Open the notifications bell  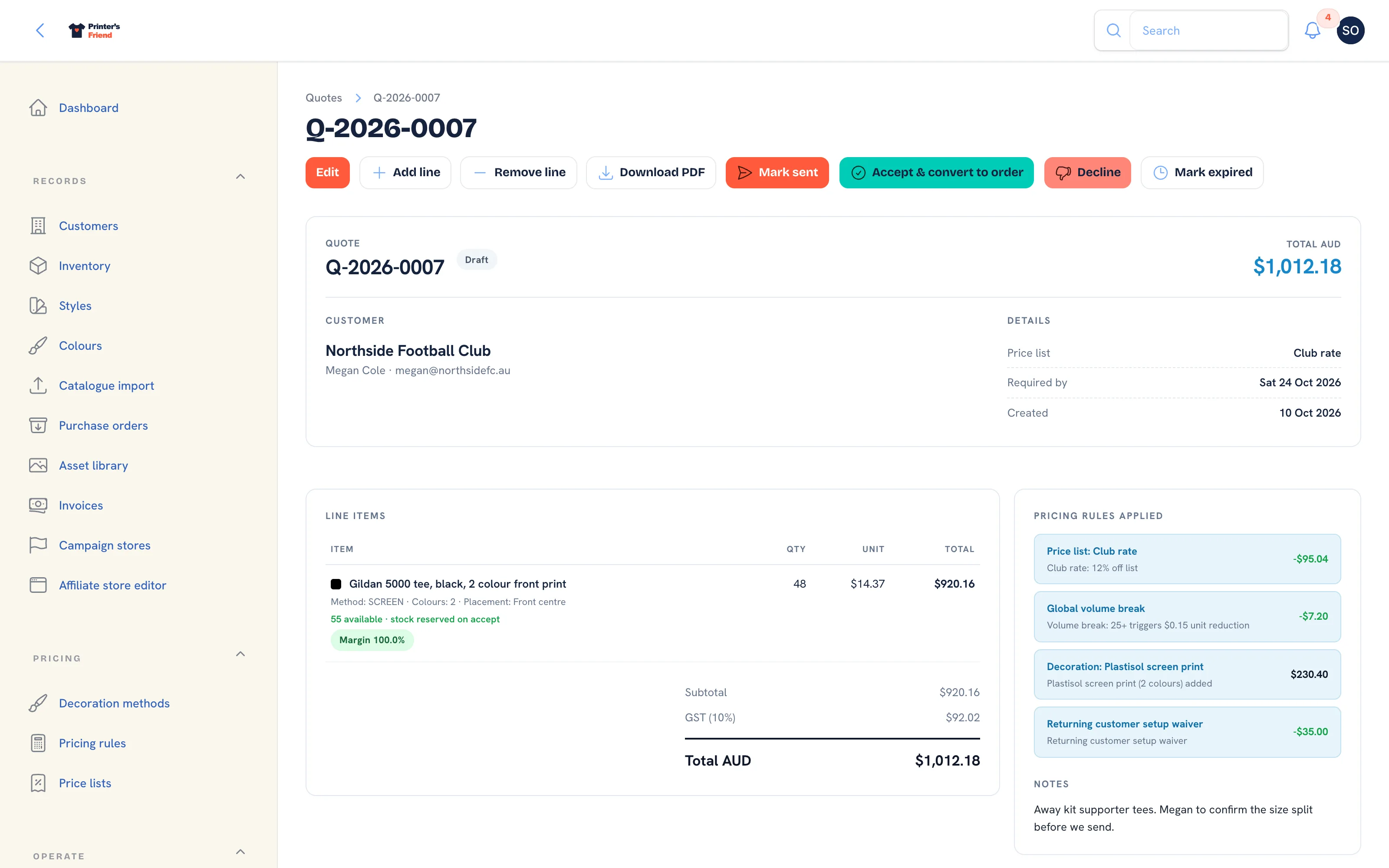tap(1312, 30)
